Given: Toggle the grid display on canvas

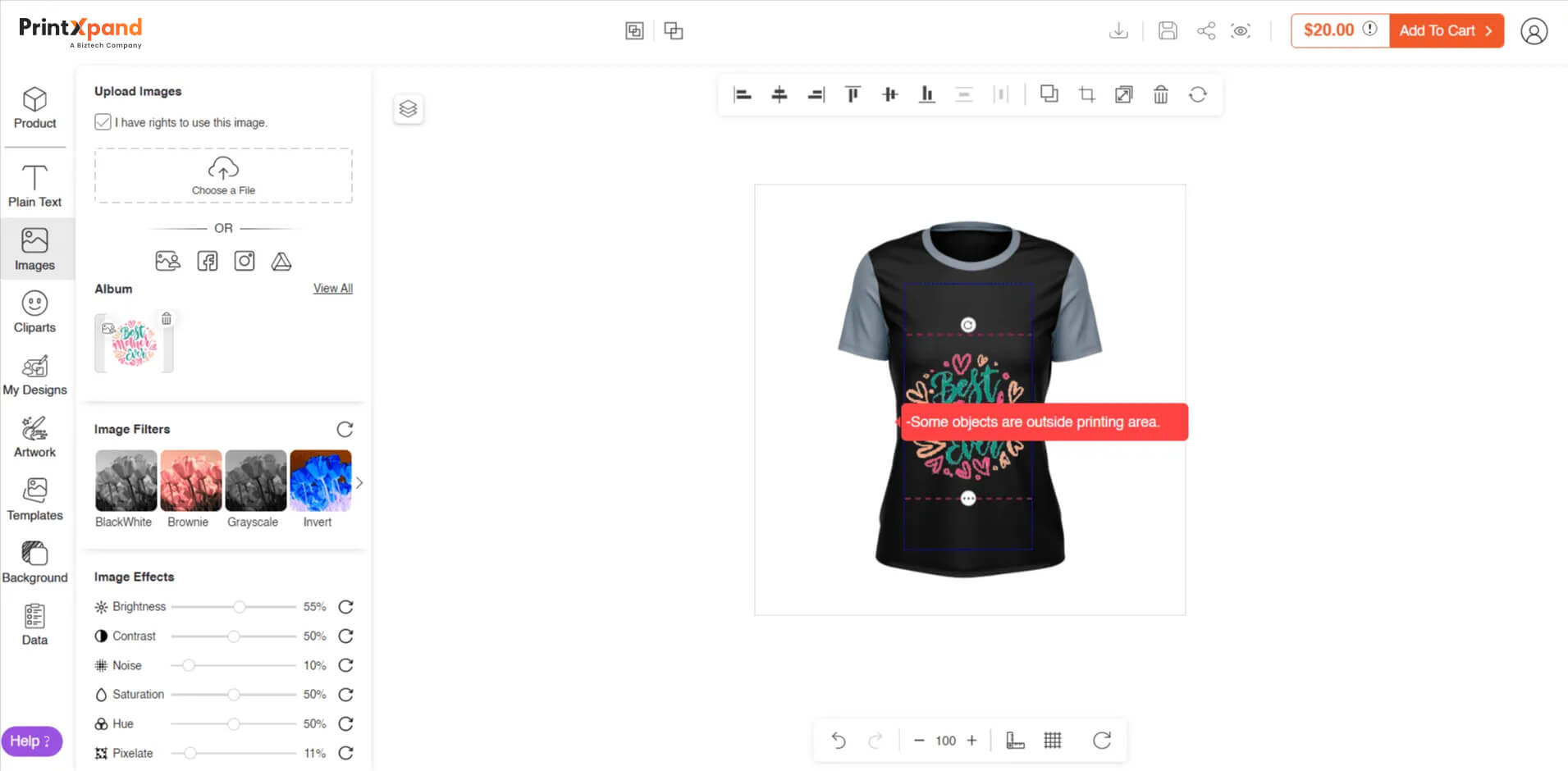Looking at the screenshot, I should (x=1053, y=741).
